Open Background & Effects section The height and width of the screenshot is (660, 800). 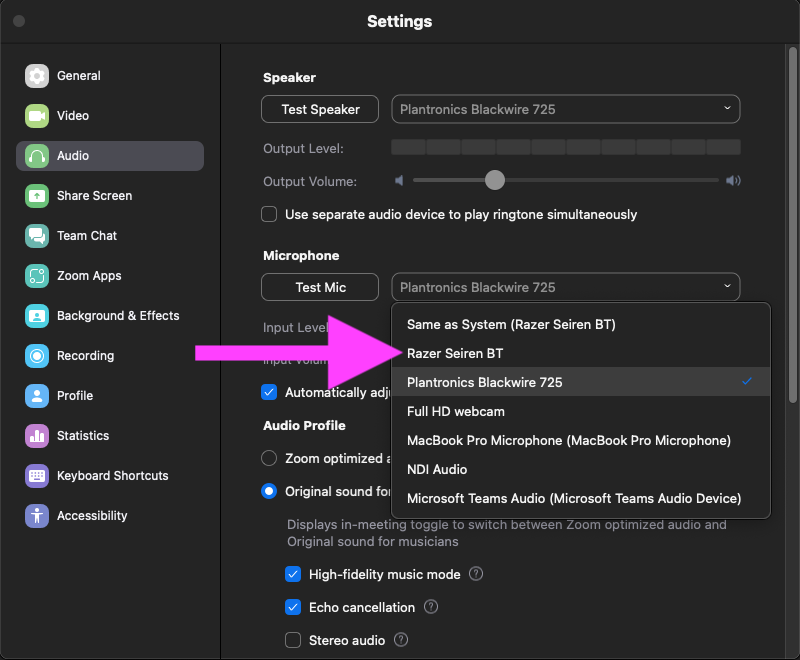tap(110, 316)
